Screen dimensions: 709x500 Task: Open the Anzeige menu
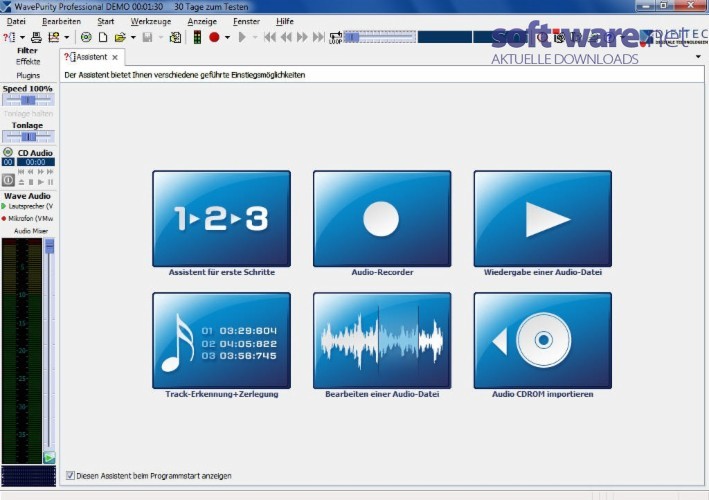click(x=202, y=21)
